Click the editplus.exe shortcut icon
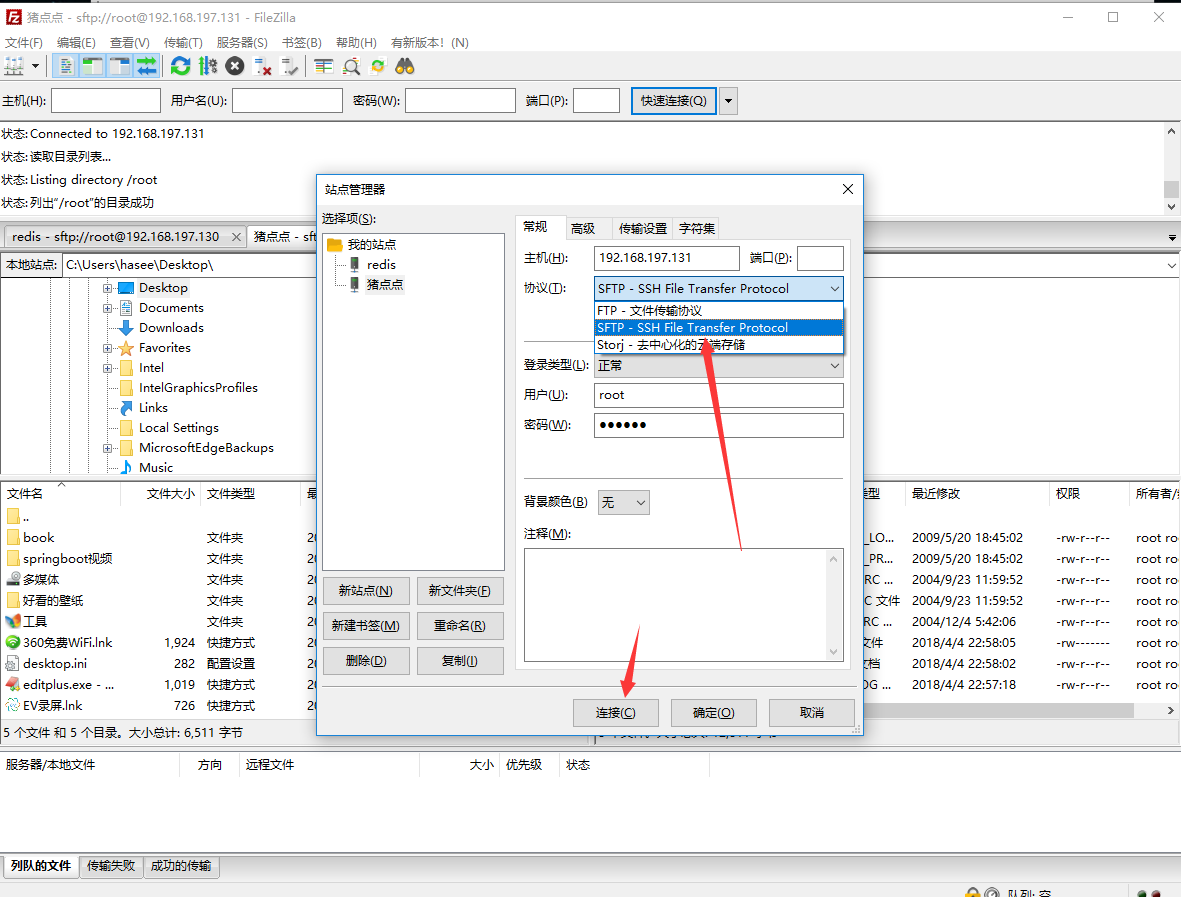 (x=13, y=685)
